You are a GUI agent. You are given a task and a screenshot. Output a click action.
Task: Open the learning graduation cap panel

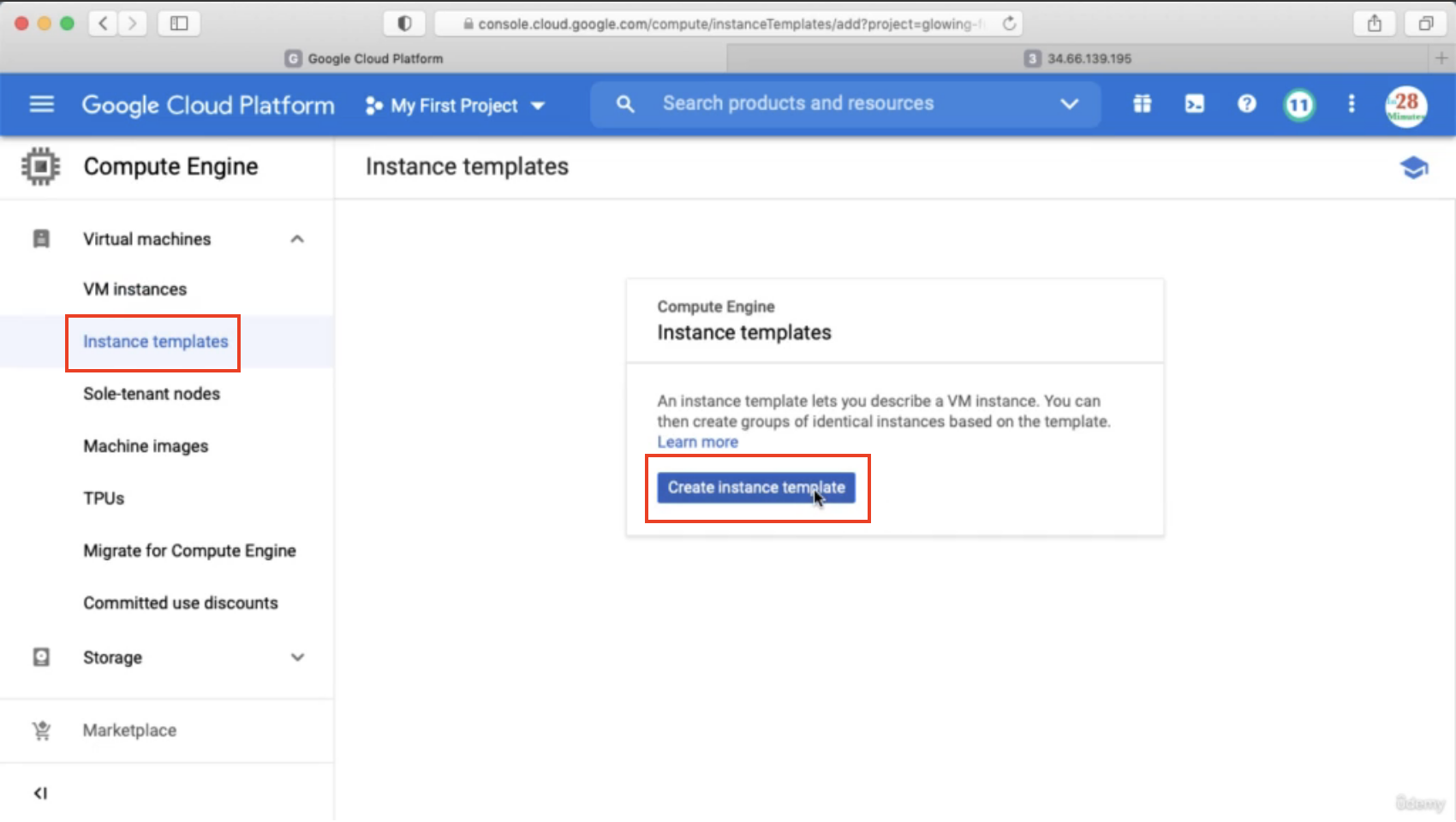[1414, 167]
